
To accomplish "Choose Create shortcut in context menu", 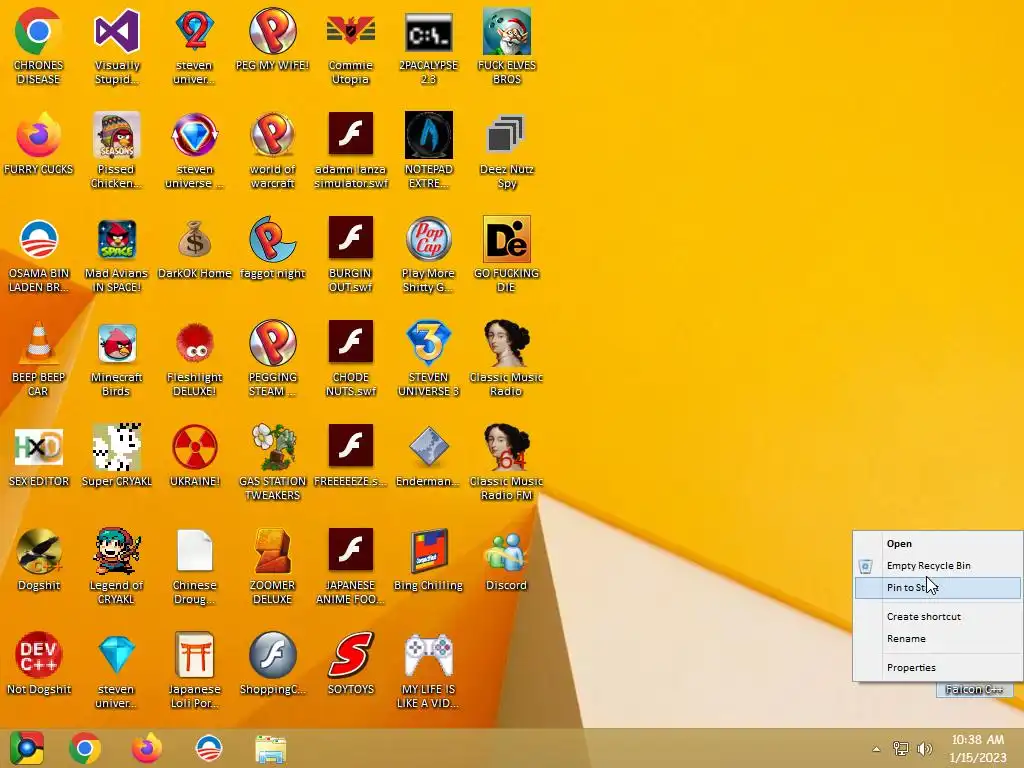I will (938, 616).
